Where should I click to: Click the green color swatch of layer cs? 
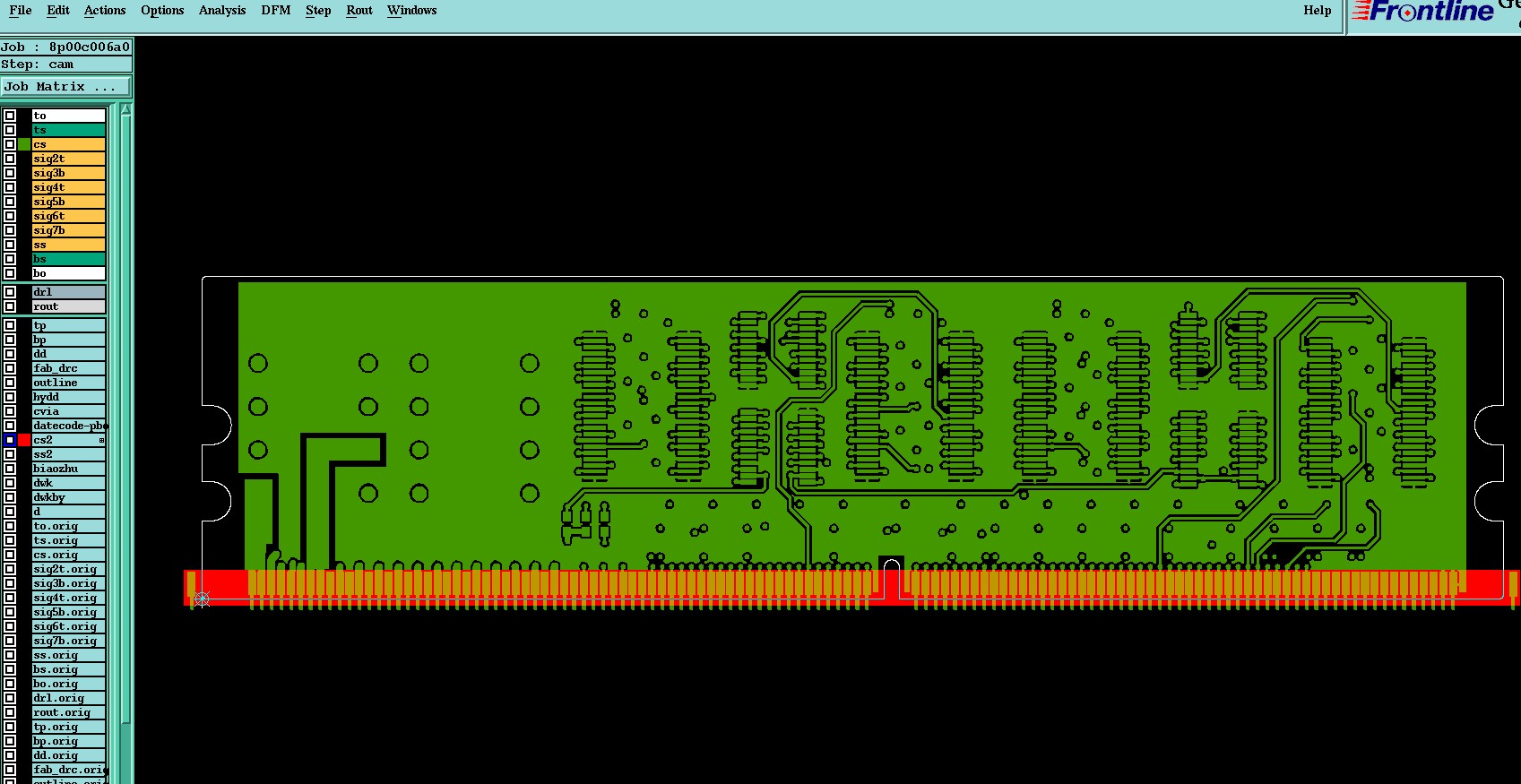point(24,144)
